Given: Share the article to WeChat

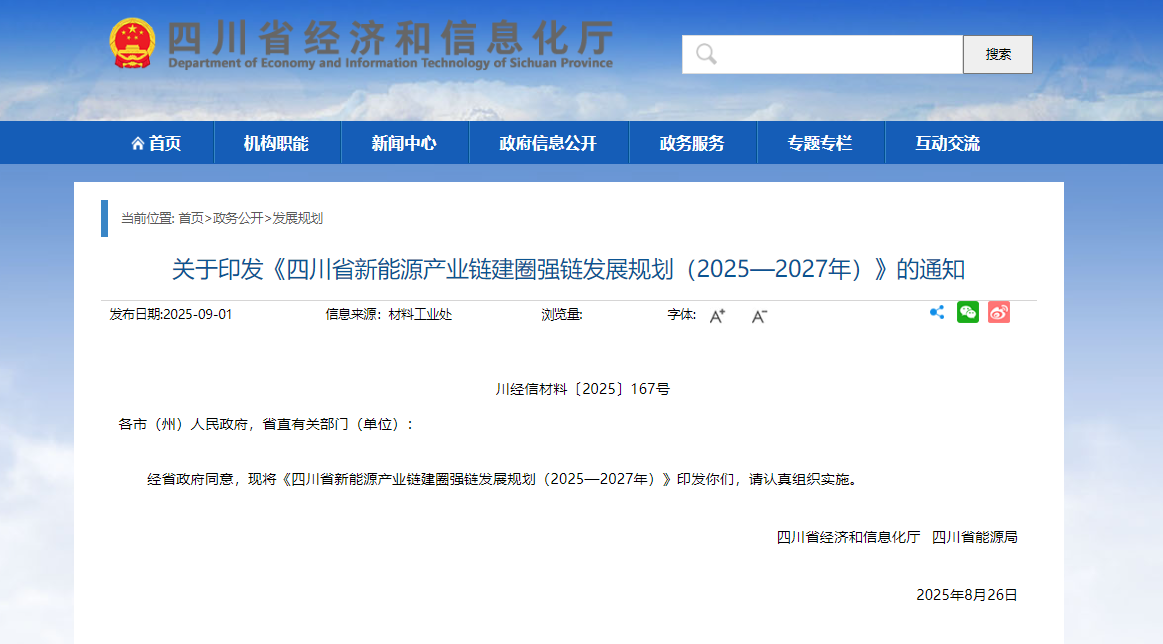Looking at the screenshot, I should (966, 312).
